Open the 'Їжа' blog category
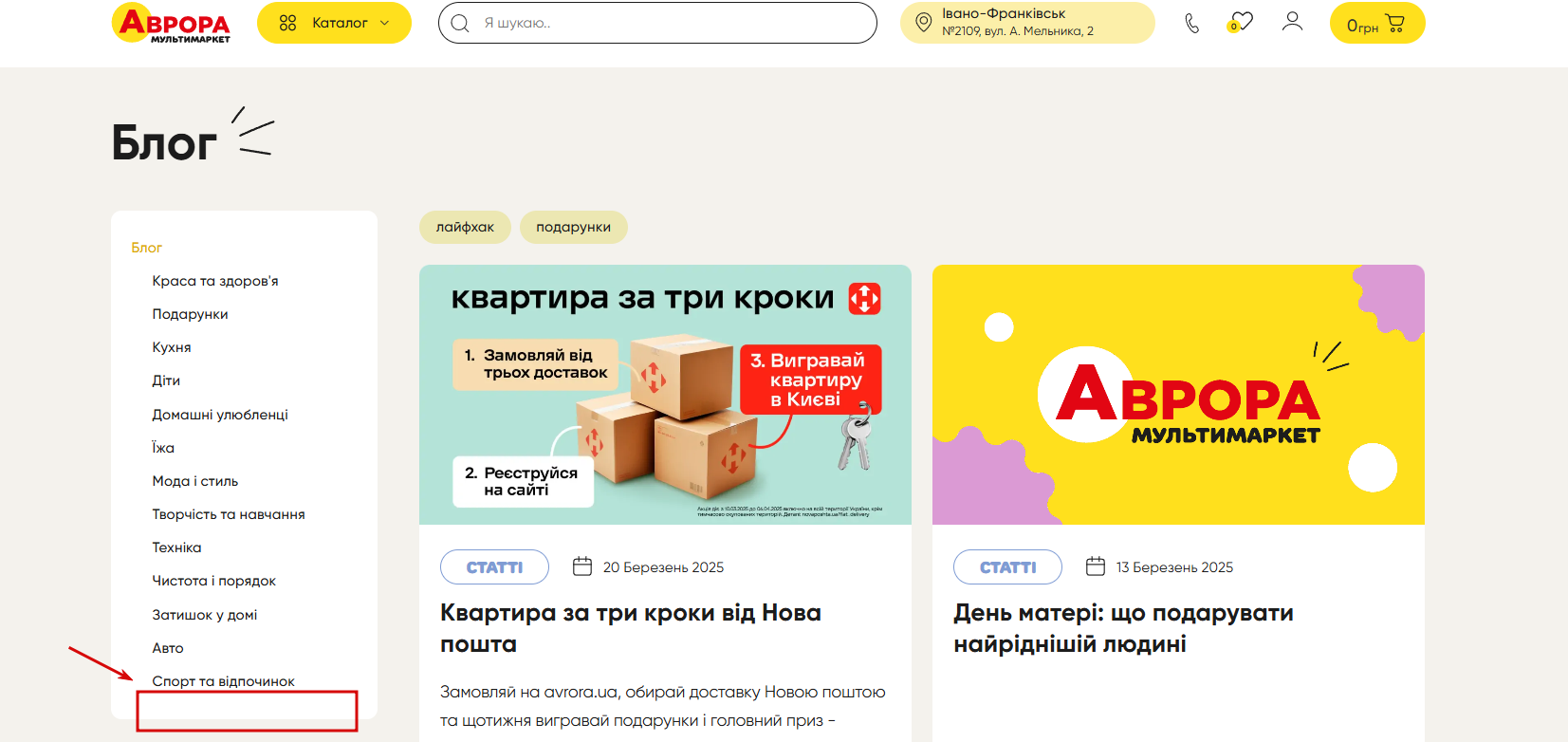The width and height of the screenshot is (1568, 742). tap(163, 448)
